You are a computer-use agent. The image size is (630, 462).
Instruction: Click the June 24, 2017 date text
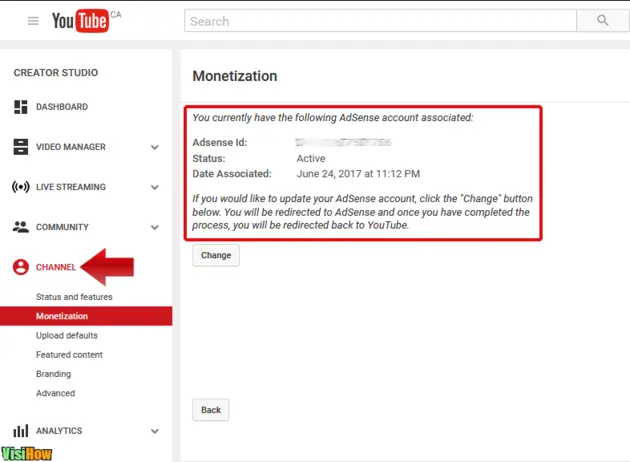click(358, 174)
